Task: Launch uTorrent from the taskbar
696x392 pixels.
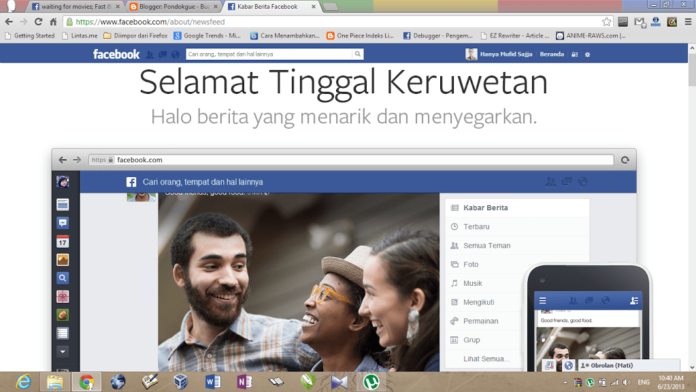Action: (x=371, y=382)
